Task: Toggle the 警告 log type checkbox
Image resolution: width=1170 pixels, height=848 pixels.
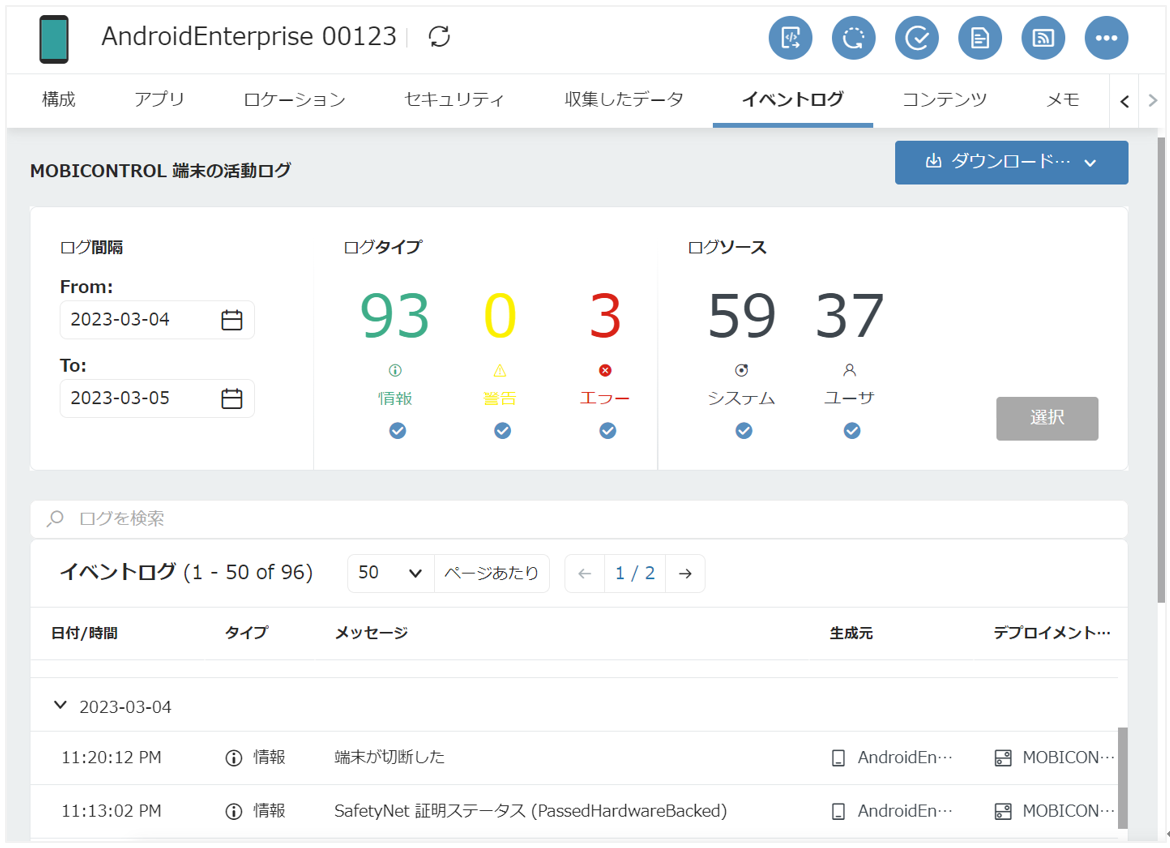Action: [503, 431]
